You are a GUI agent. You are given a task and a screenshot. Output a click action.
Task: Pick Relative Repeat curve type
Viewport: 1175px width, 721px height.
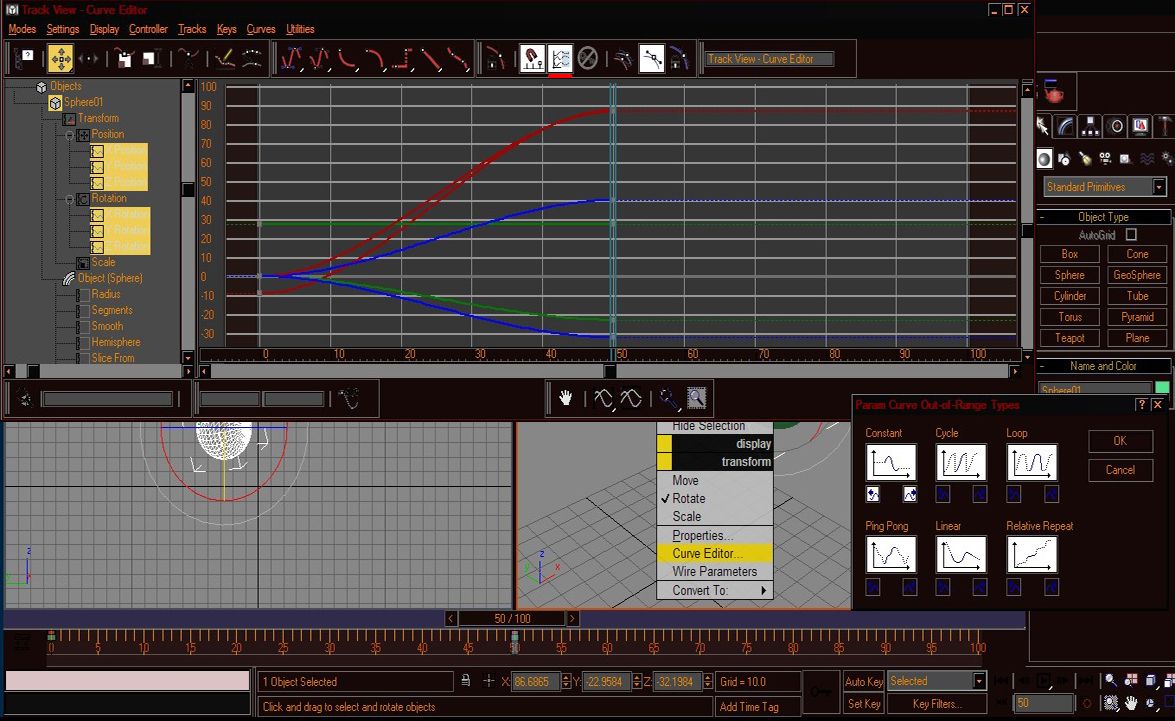click(1031, 555)
